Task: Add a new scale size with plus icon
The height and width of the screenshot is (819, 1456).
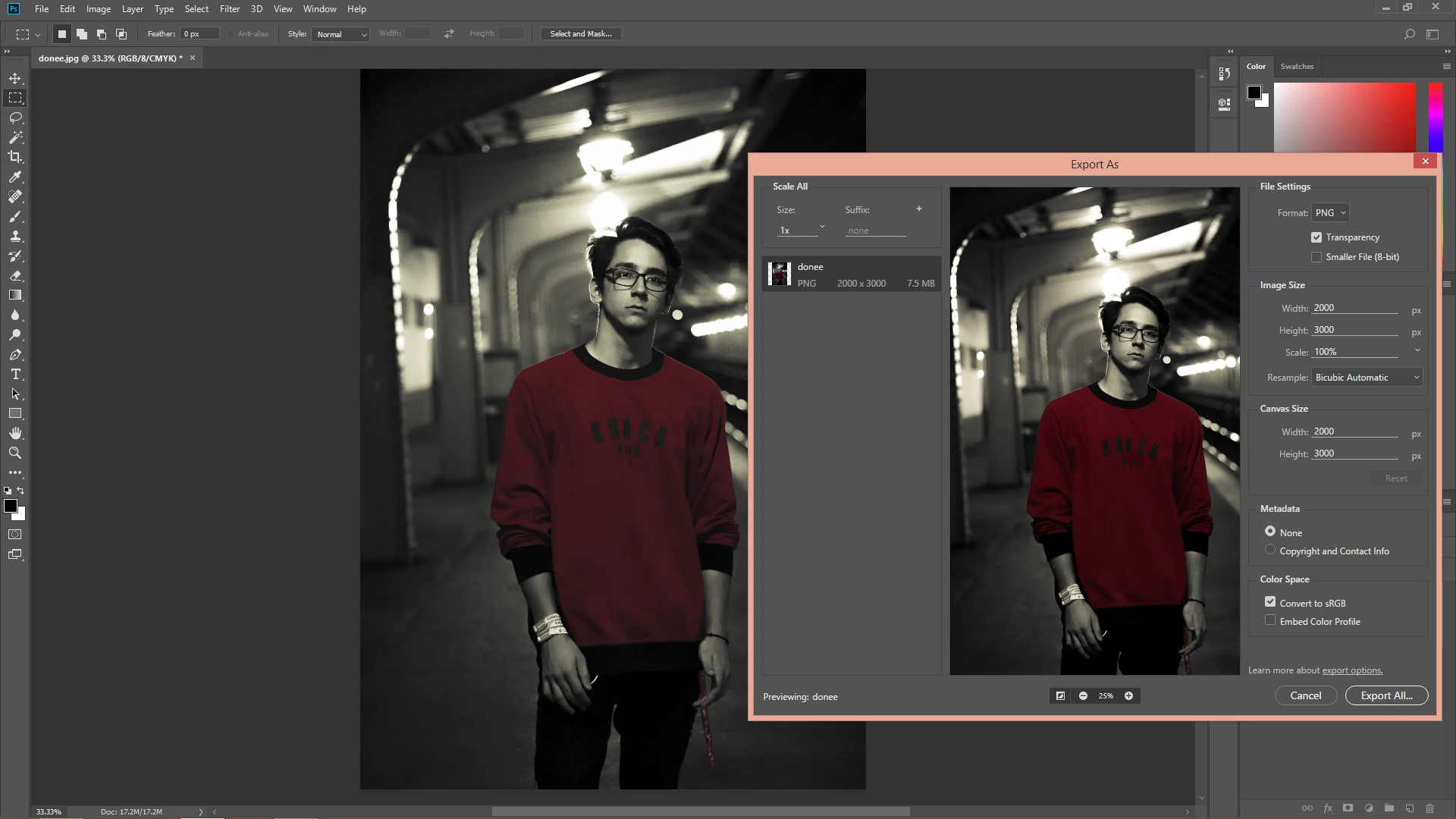Action: coord(918,209)
